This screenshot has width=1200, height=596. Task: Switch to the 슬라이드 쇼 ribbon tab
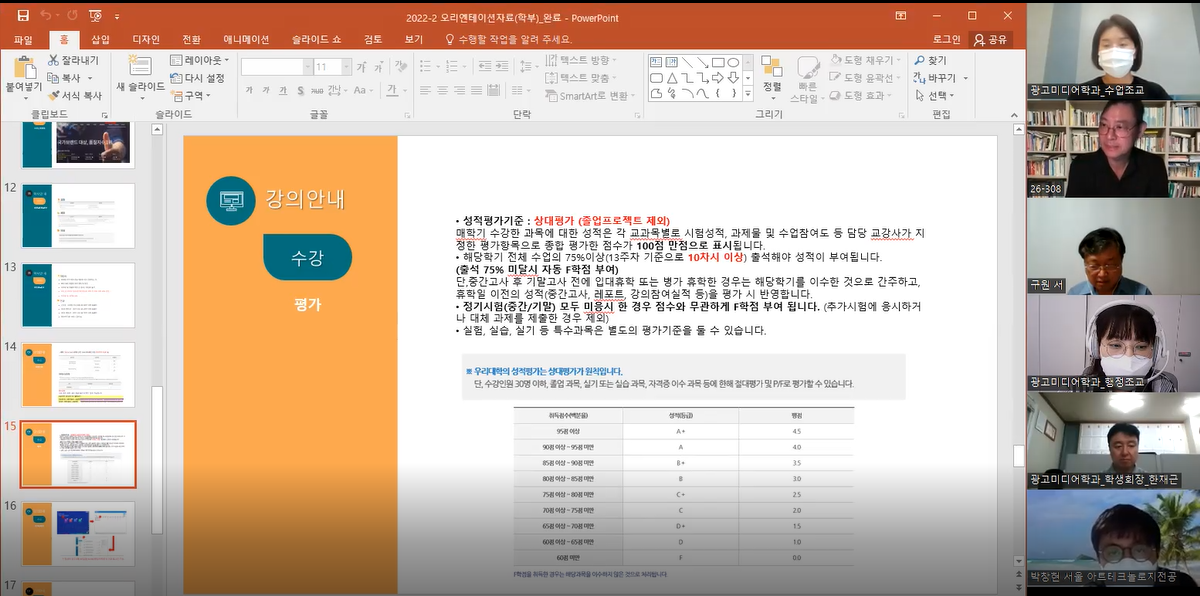[x=316, y=40]
